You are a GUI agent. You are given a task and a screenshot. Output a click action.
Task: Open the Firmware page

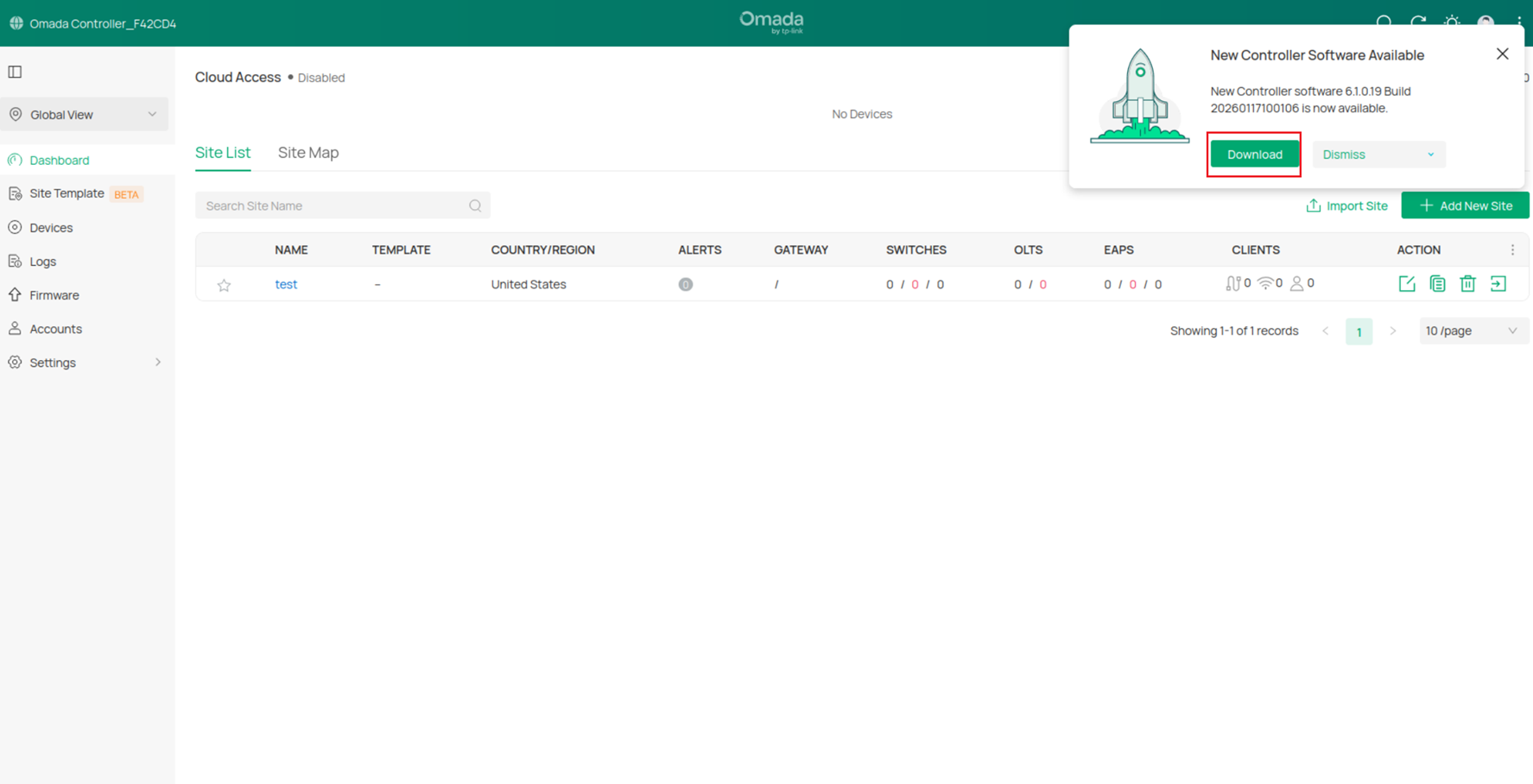[x=54, y=294]
